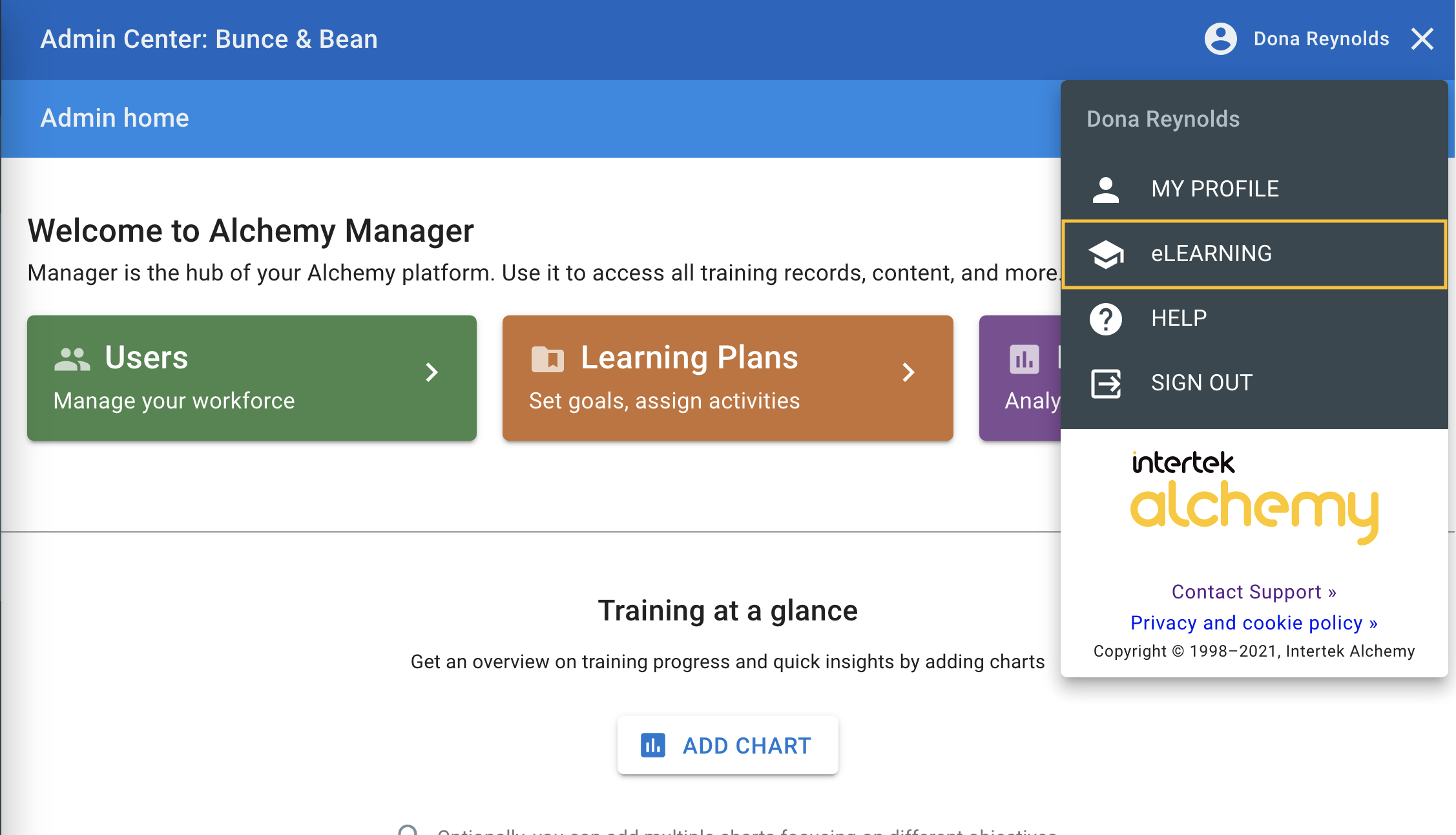The image size is (1456, 835).
Task: Click the user avatar icon in header
Action: point(1220,39)
